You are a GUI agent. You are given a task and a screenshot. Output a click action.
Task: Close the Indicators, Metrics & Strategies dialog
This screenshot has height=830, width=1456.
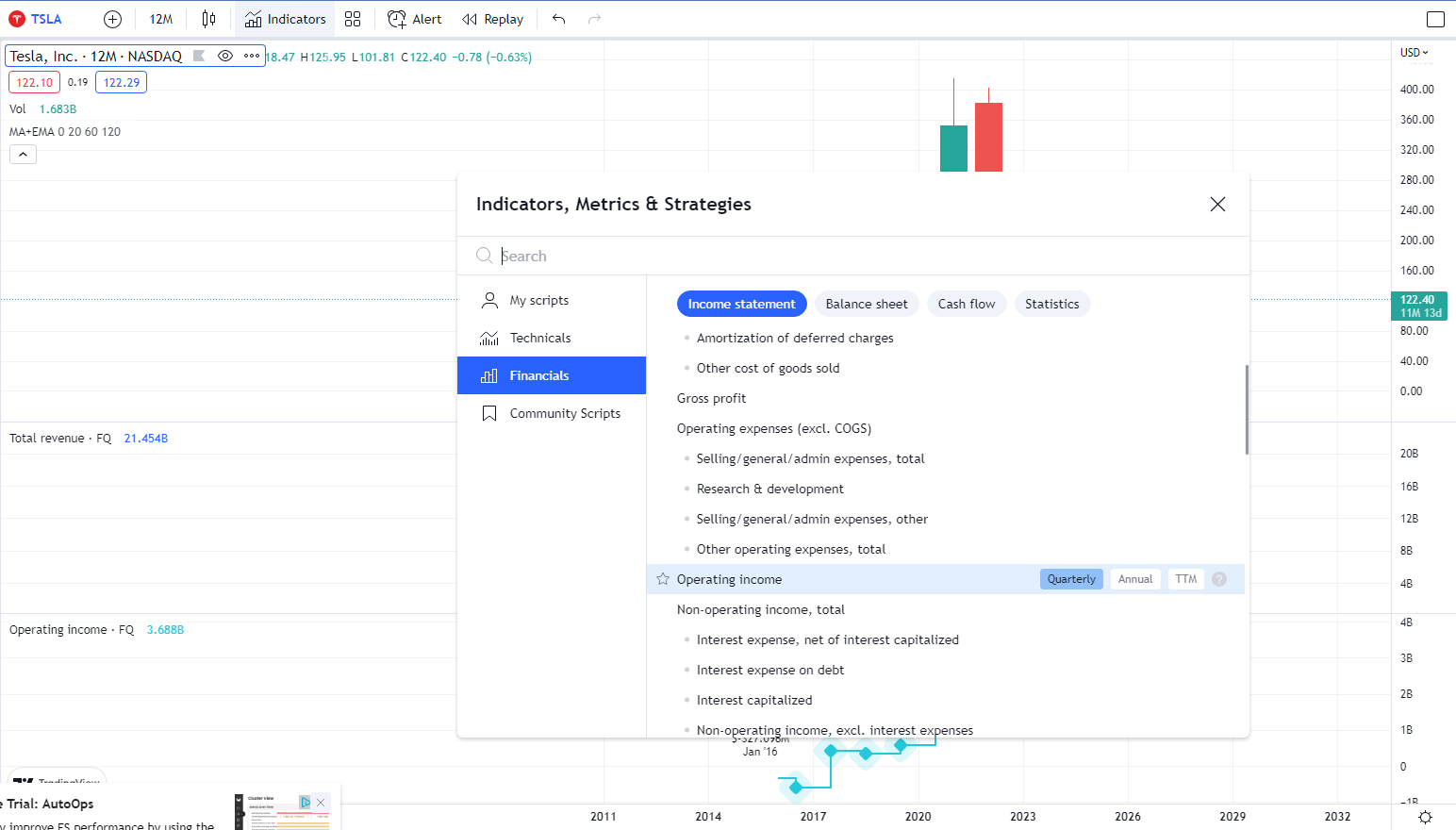click(1217, 205)
